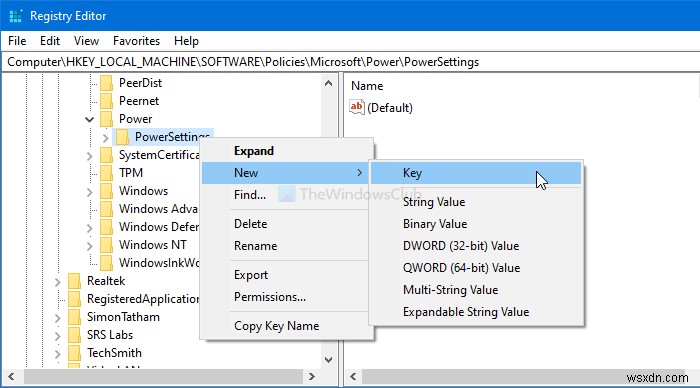Viewport: 700px width, 388px height.
Task: Expand the TechSmith key arrow
Action: point(58,354)
